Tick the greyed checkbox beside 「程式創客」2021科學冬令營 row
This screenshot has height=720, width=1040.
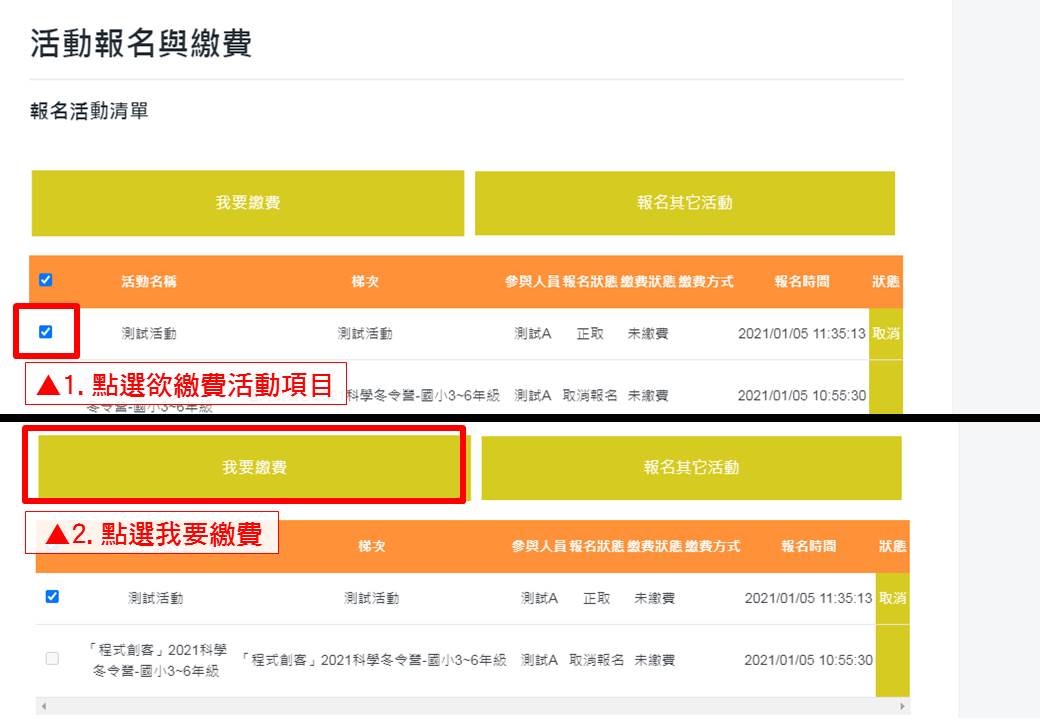coord(52,658)
